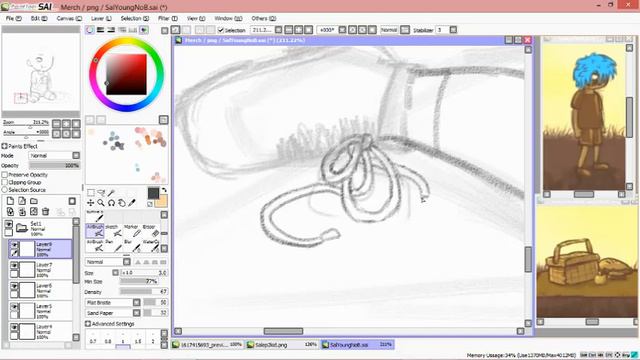Open the Canvas menu

pyautogui.click(x=69, y=18)
